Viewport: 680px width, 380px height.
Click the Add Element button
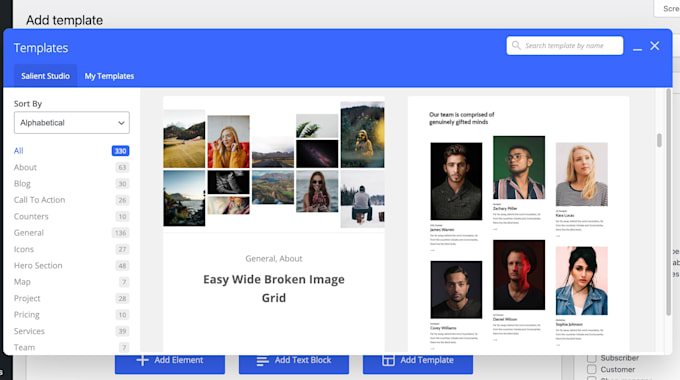pyautogui.click(x=170, y=363)
